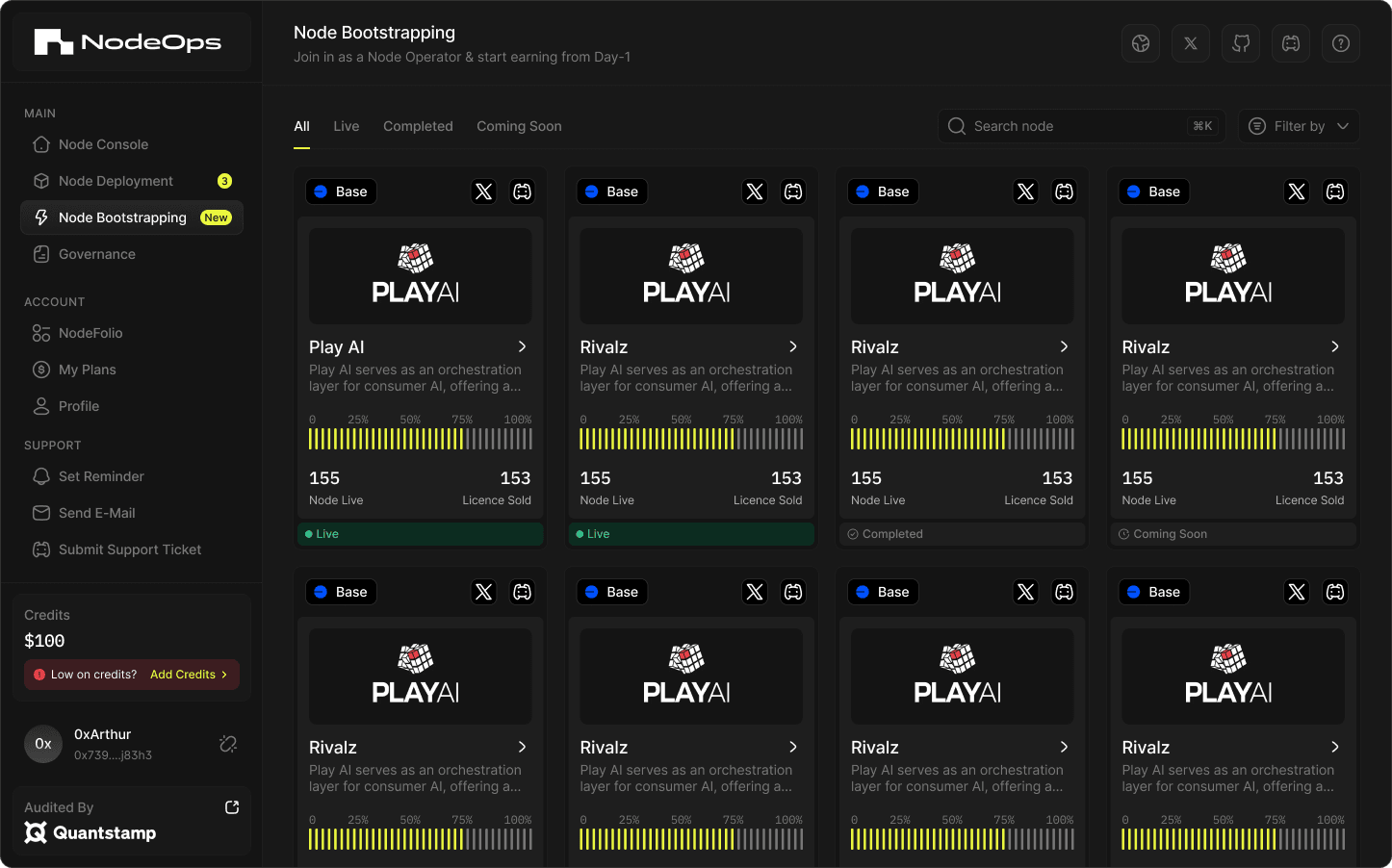The image size is (1392, 868).
Task: Click disconnect wallet icon beside 0xArthur
Action: pos(228,744)
